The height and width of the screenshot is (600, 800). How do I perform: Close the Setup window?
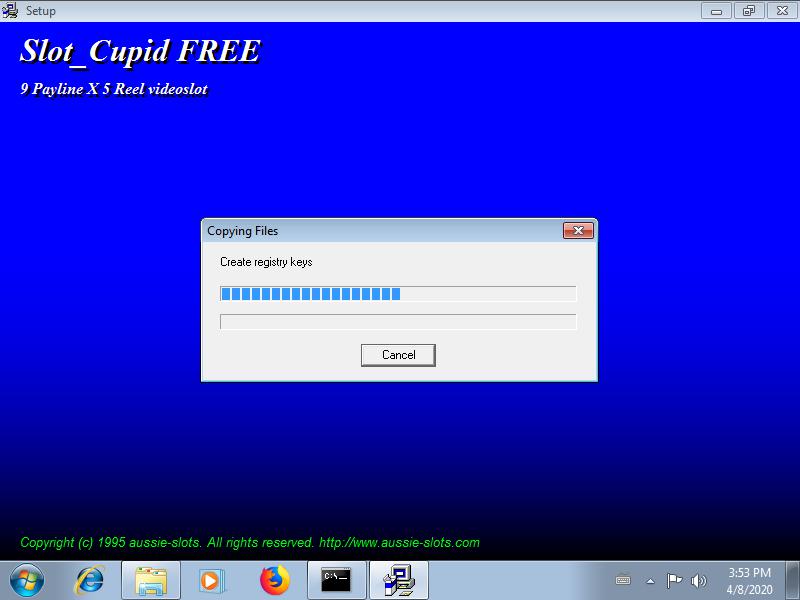[782, 11]
